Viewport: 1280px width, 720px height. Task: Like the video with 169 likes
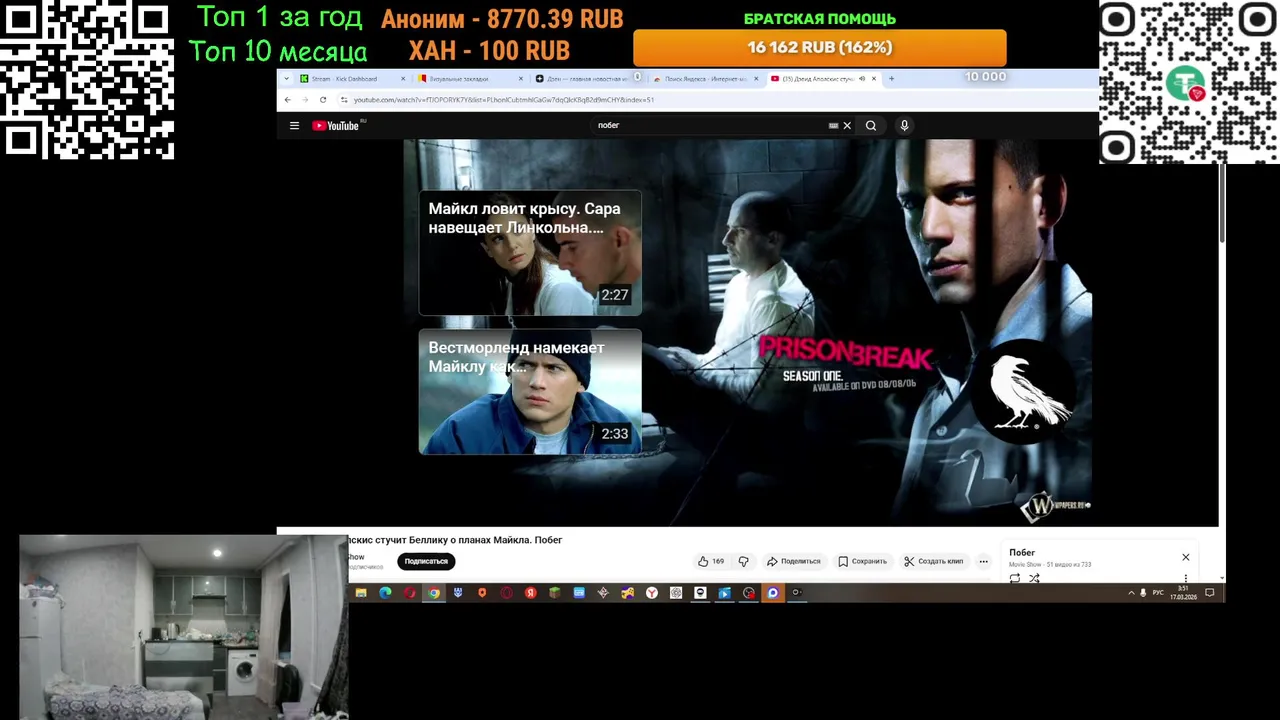point(711,561)
